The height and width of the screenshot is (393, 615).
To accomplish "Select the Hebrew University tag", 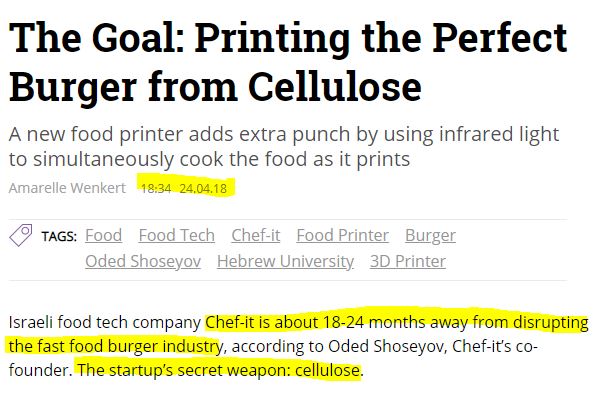I will click(x=286, y=262).
